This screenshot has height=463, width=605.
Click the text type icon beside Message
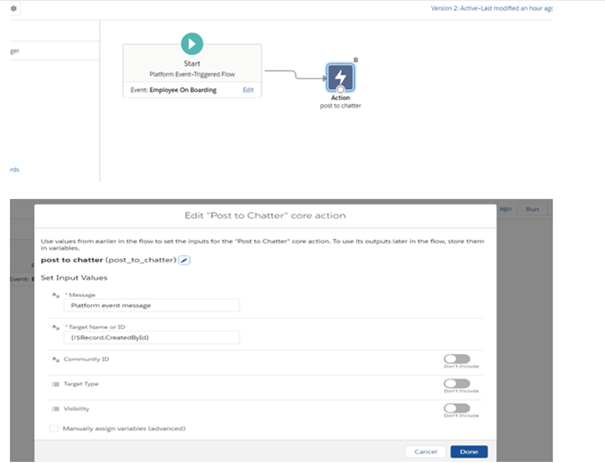55,295
